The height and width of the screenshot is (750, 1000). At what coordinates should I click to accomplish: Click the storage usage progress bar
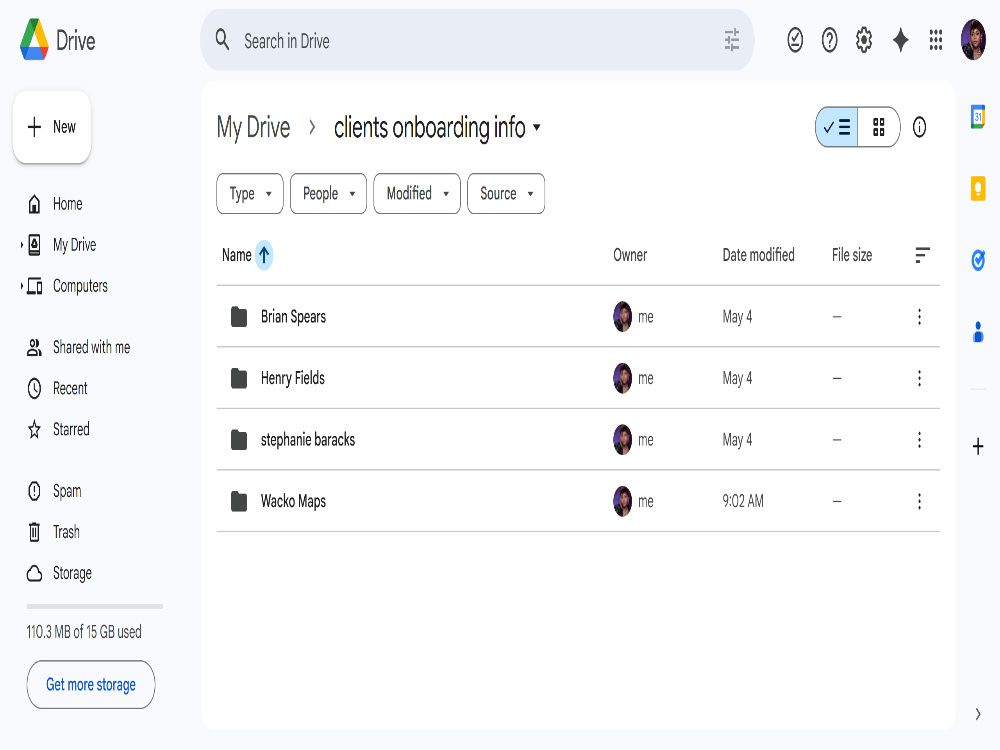pyautogui.click(x=94, y=607)
